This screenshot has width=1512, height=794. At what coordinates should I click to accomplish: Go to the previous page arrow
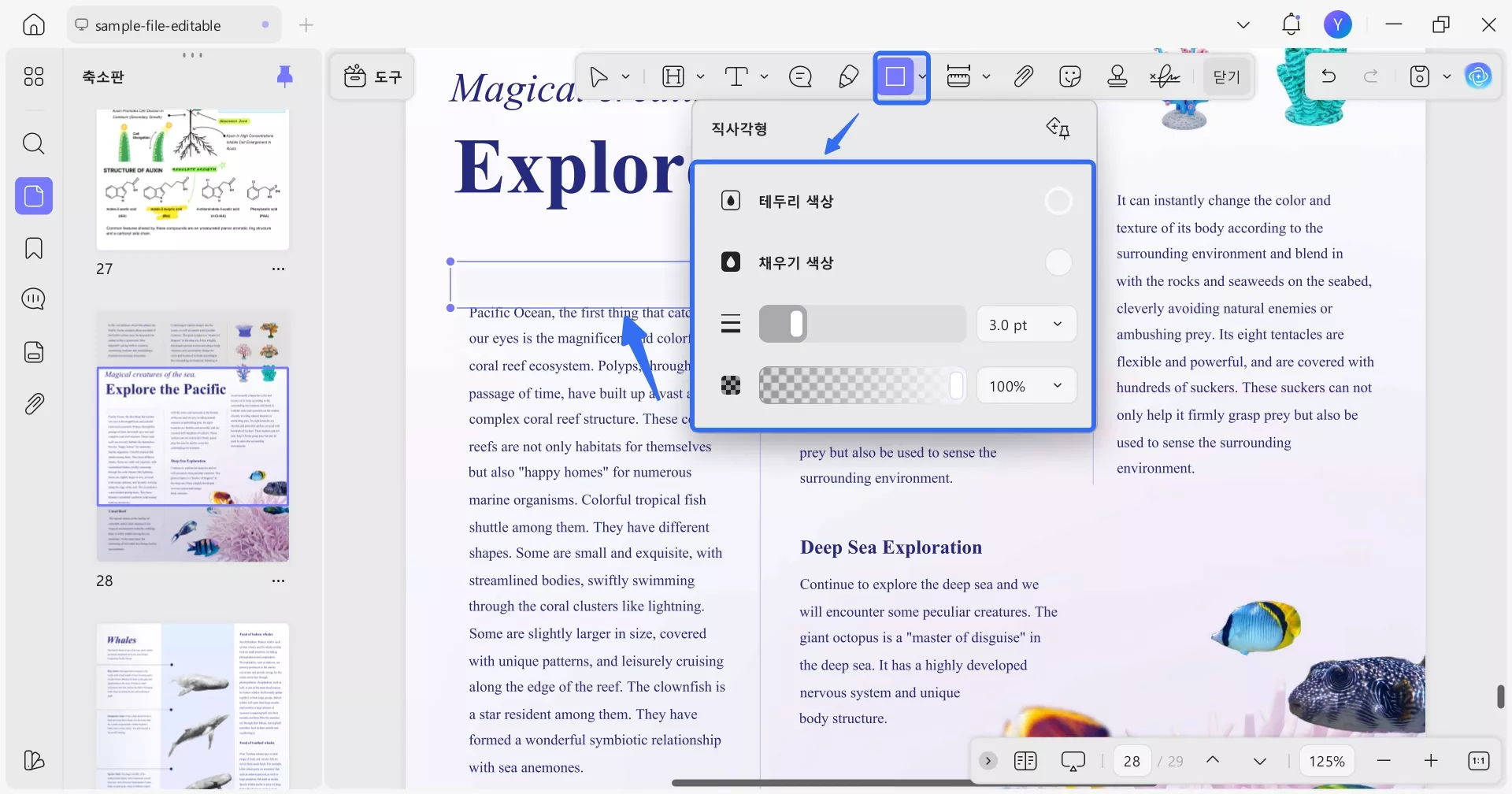[x=1213, y=761]
